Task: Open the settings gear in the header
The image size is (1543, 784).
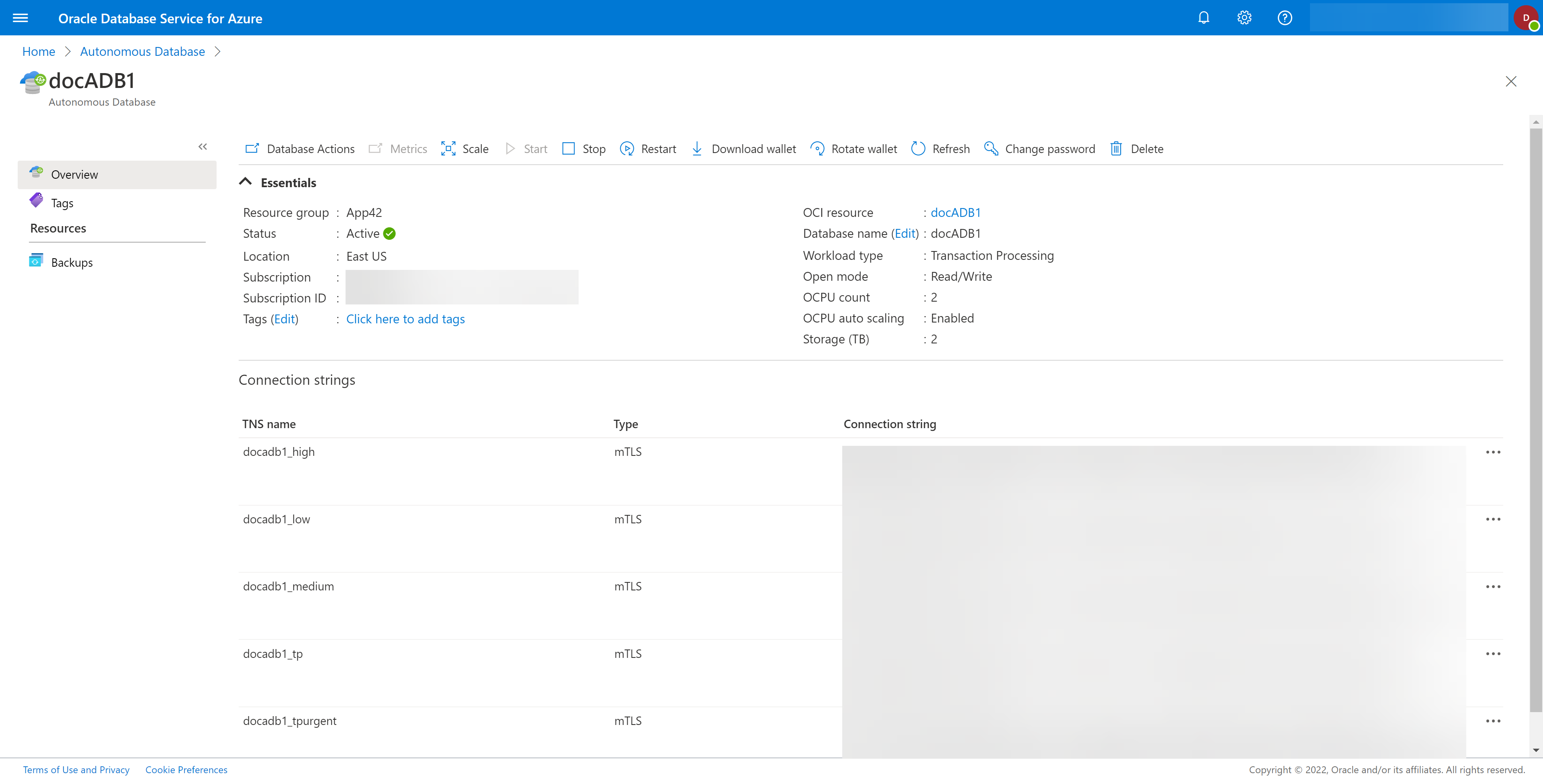Action: 1244,18
